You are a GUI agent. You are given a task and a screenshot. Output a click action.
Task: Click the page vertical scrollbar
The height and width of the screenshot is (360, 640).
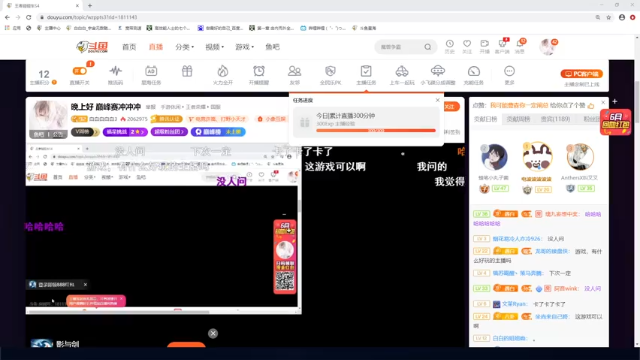637,192
